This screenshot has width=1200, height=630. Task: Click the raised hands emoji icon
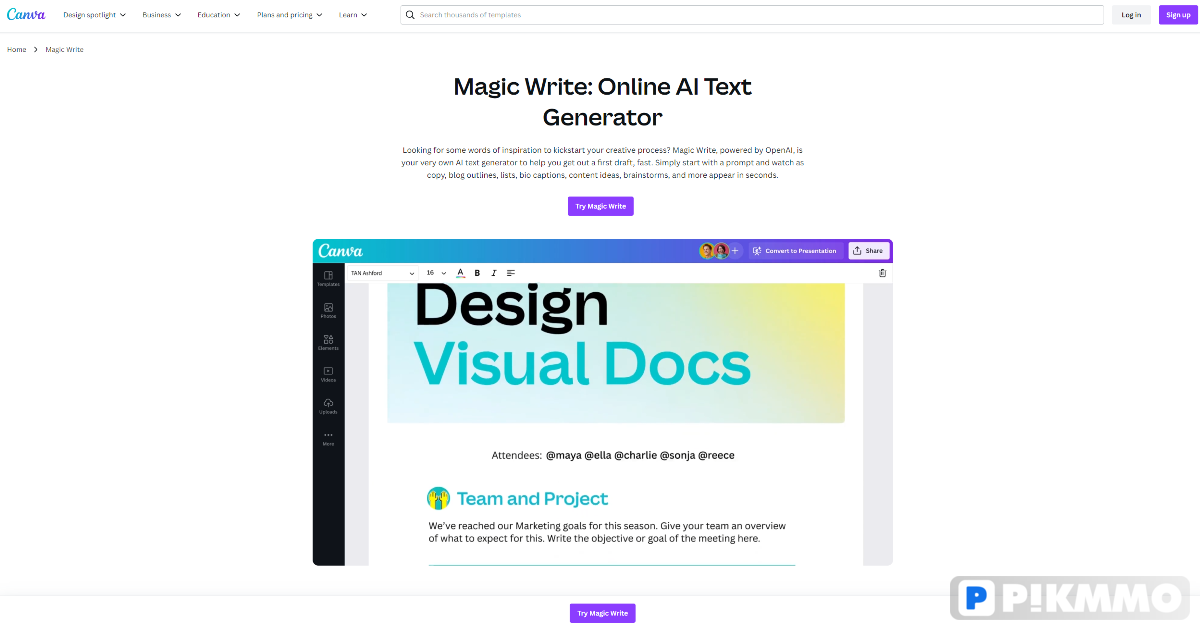tap(438, 498)
